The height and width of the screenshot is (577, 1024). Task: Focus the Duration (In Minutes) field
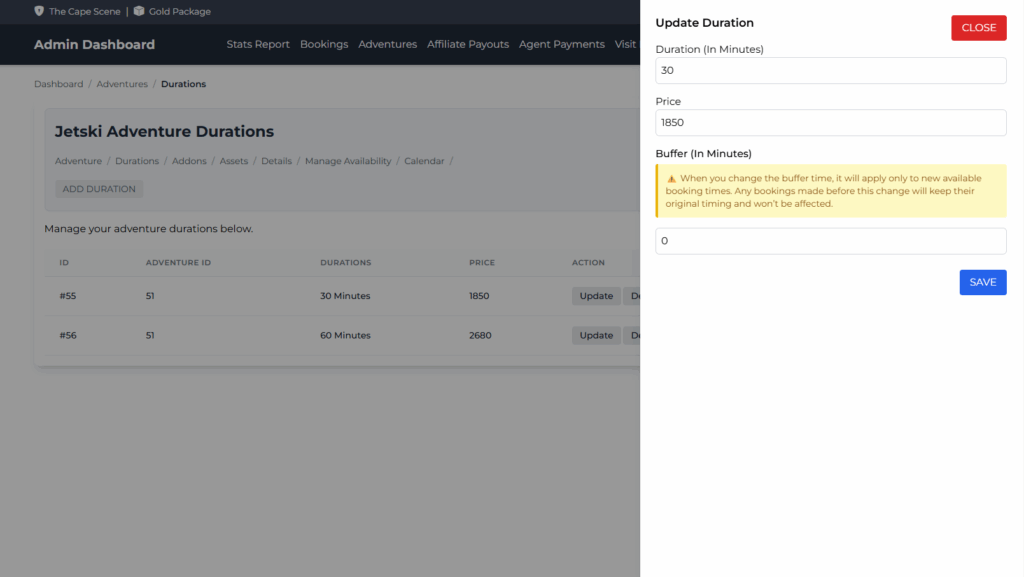click(831, 70)
